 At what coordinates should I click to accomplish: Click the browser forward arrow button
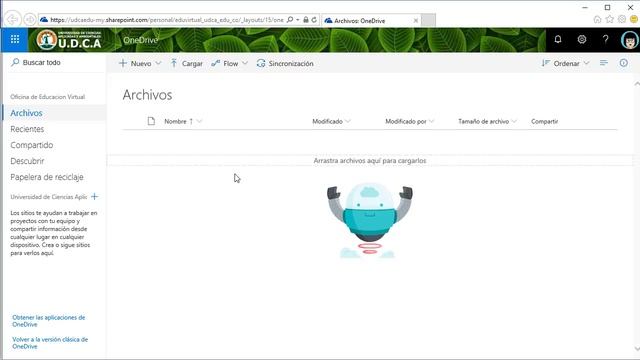click(29, 19)
